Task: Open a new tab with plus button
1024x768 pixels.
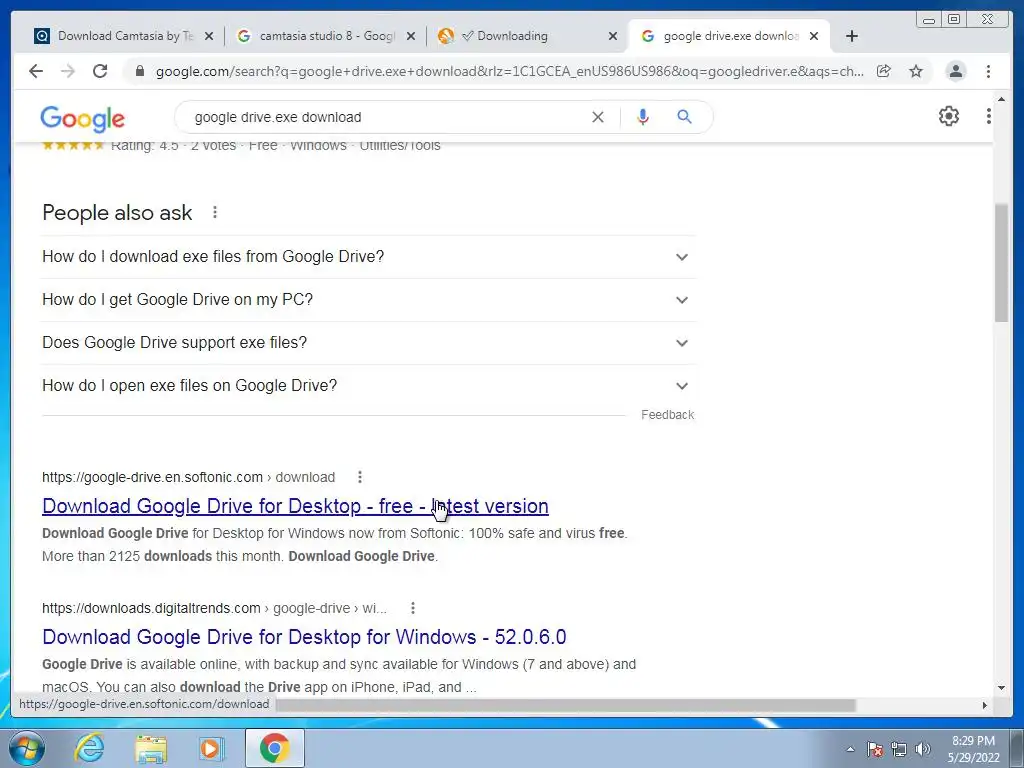Action: [x=852, y=36]
